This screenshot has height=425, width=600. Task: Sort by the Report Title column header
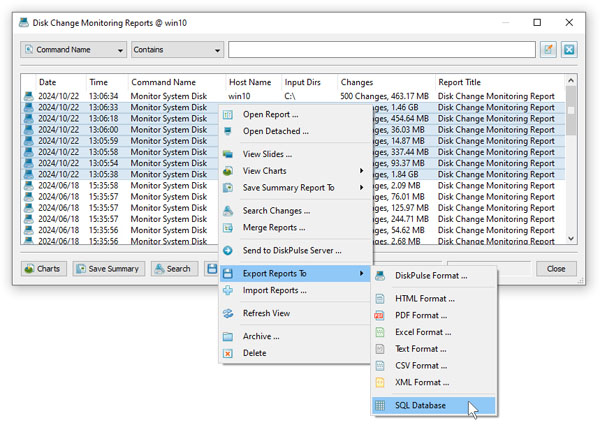point(499,82)
